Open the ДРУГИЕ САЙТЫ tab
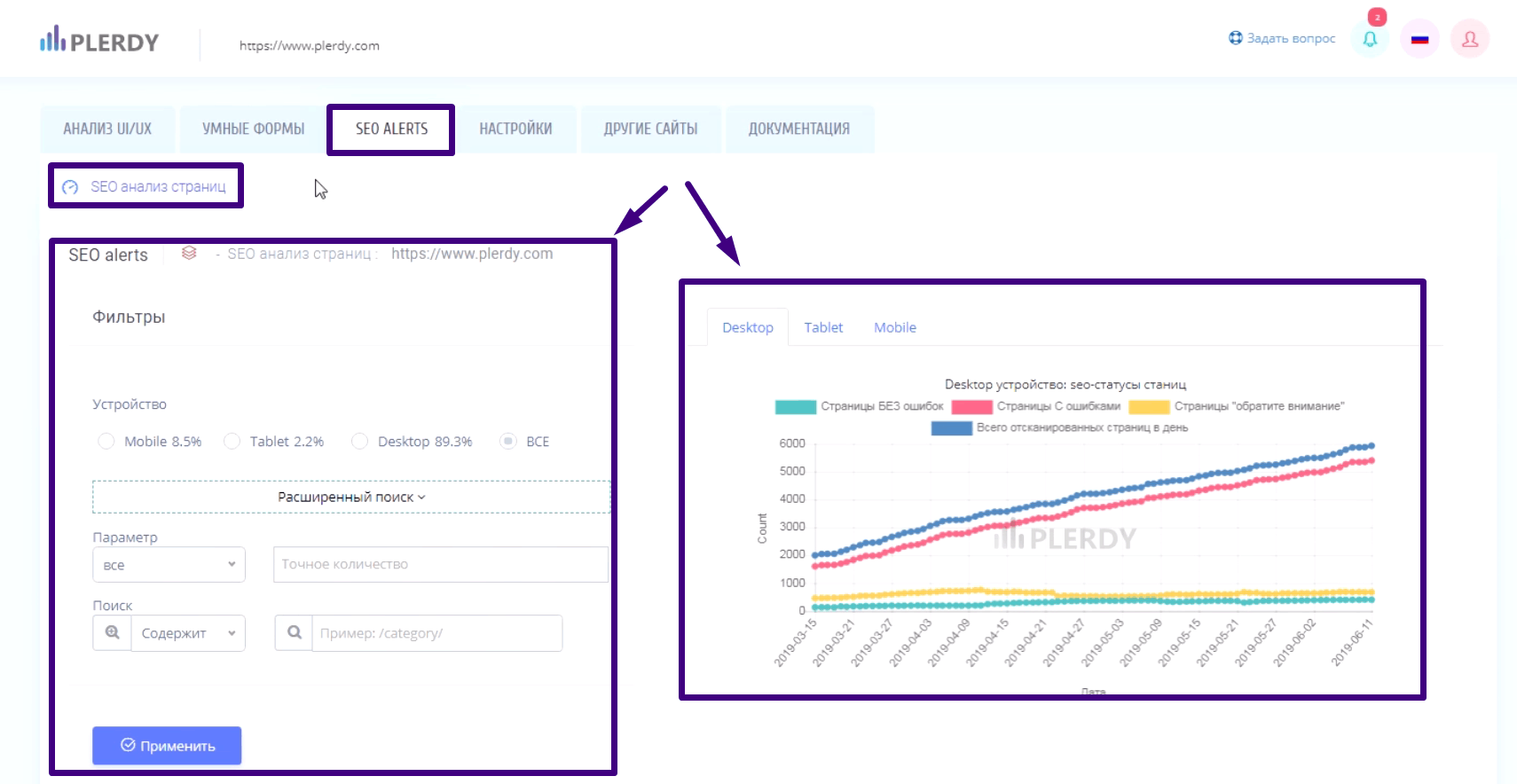The height and width of the screenshot is (784, 1517). coord(650,129)
